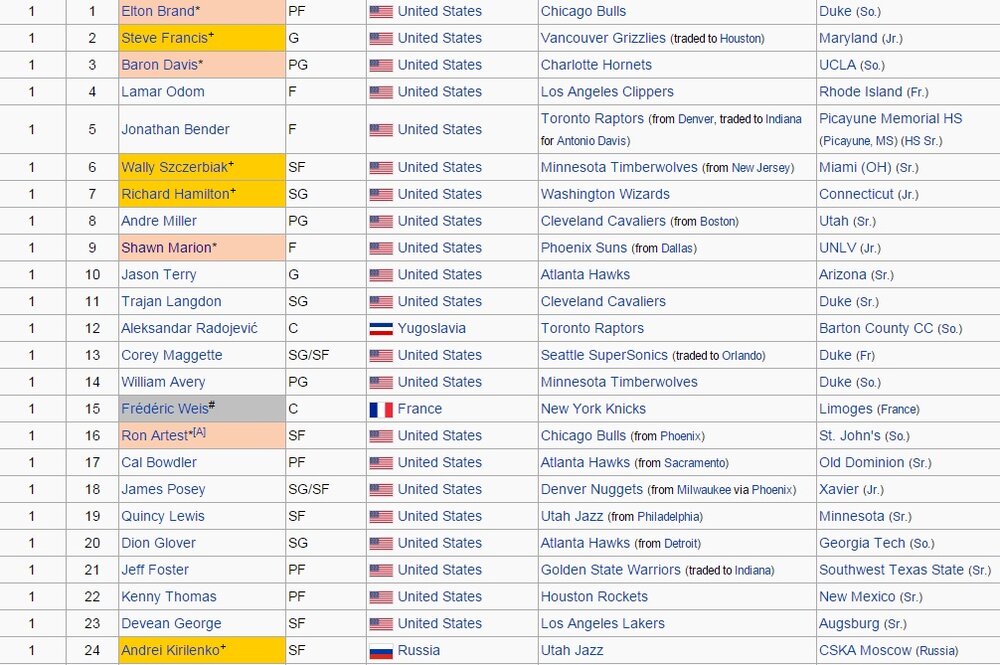Open the Charlotte Hornets team link

click(x=596, y=64)
